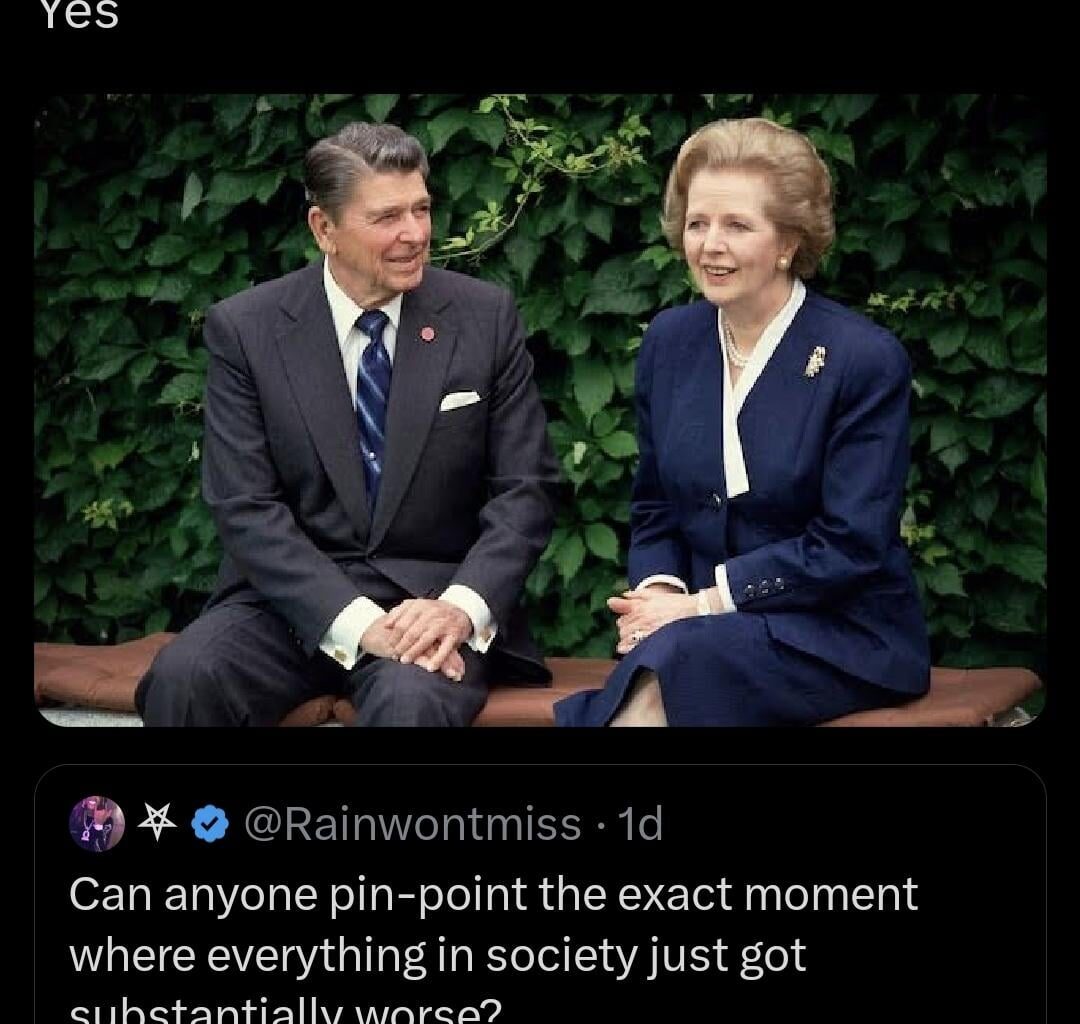Click the white pocket square in photo
Image resolution: width=1080 pixels, height=1024 pixels.
pos(459,401)
